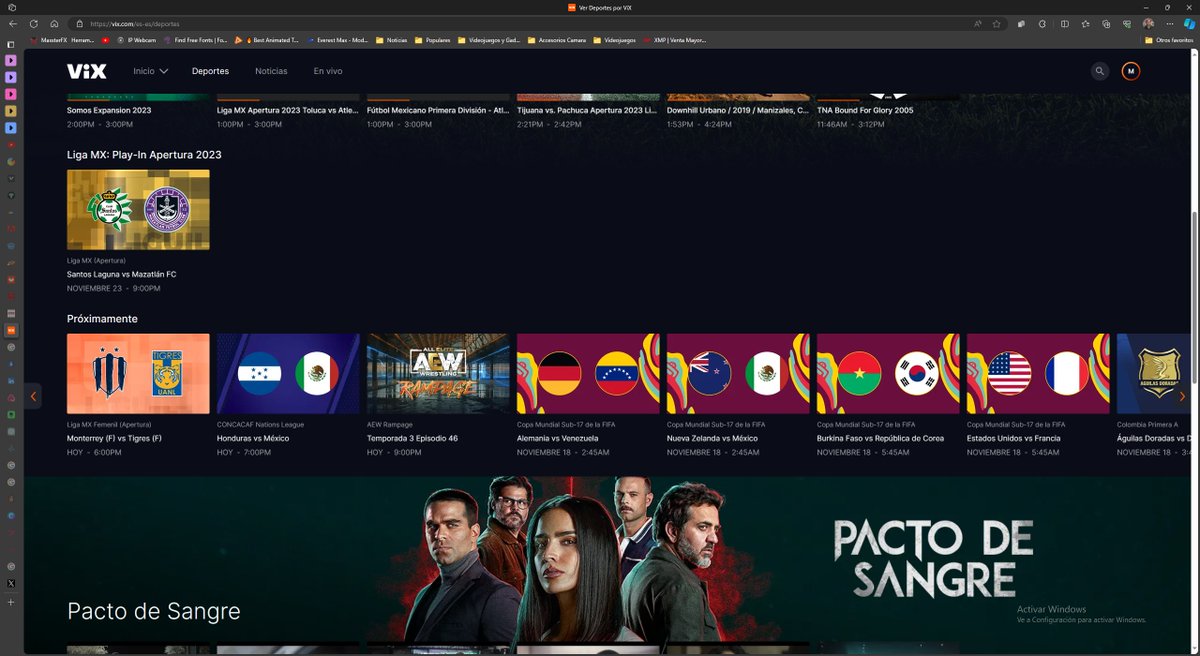Image resolution: width=1200 pixels, height=656 pixels.
Task: Open browser settings and more menu
Action: point(1169,23)
